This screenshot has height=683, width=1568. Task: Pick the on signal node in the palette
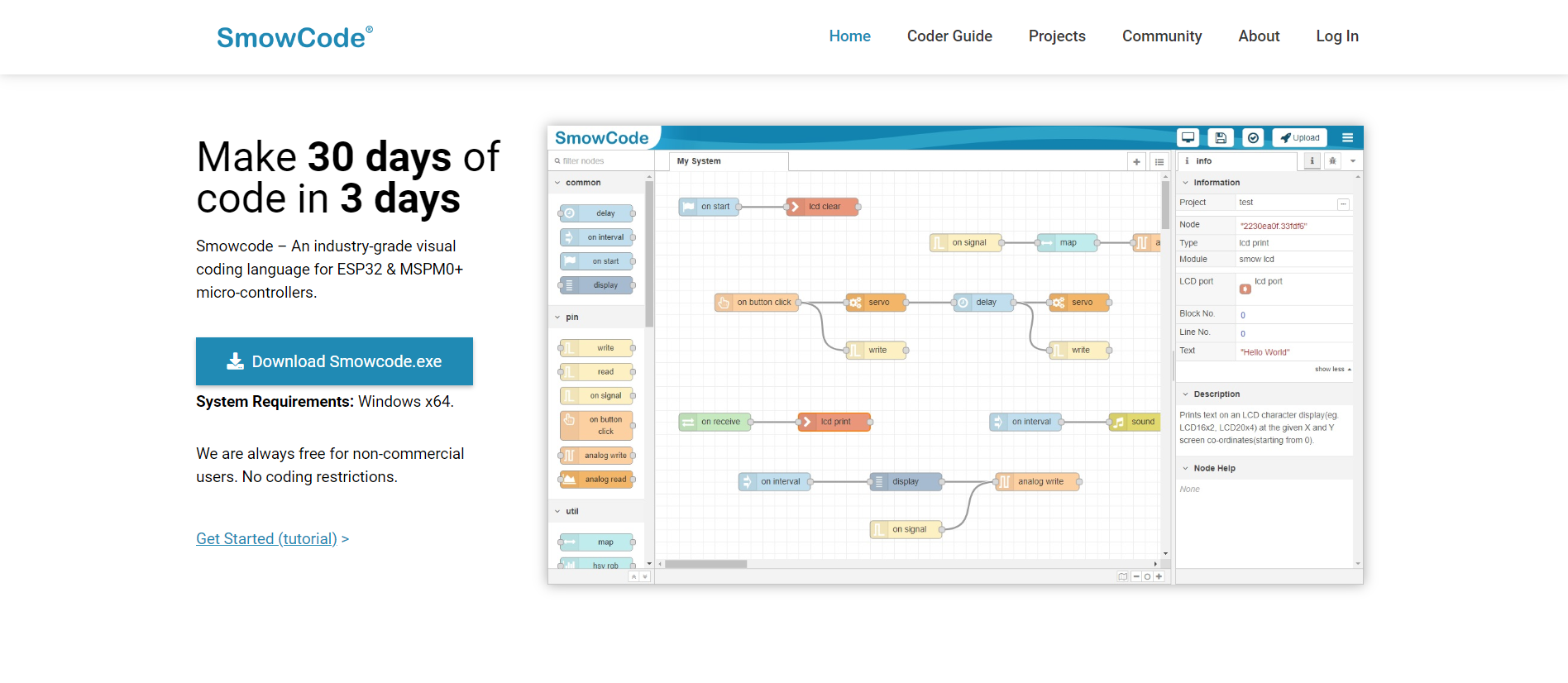coord(597,396)
